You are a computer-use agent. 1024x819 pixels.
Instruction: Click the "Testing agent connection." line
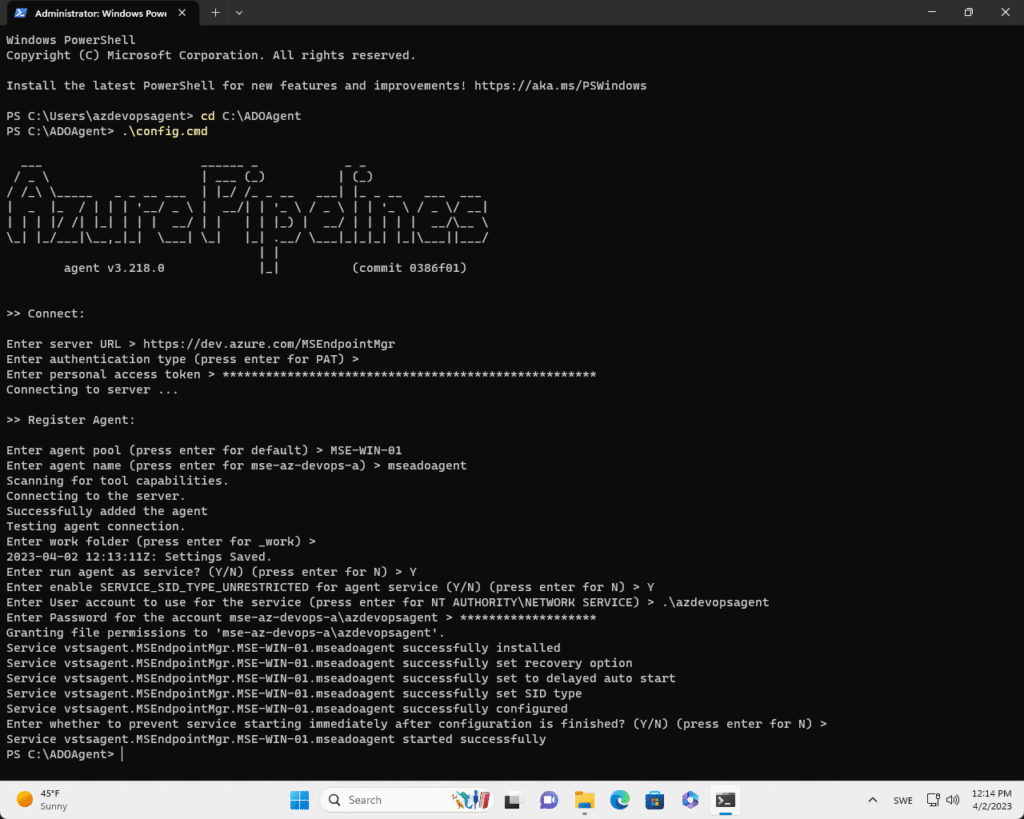pos(96,526)
